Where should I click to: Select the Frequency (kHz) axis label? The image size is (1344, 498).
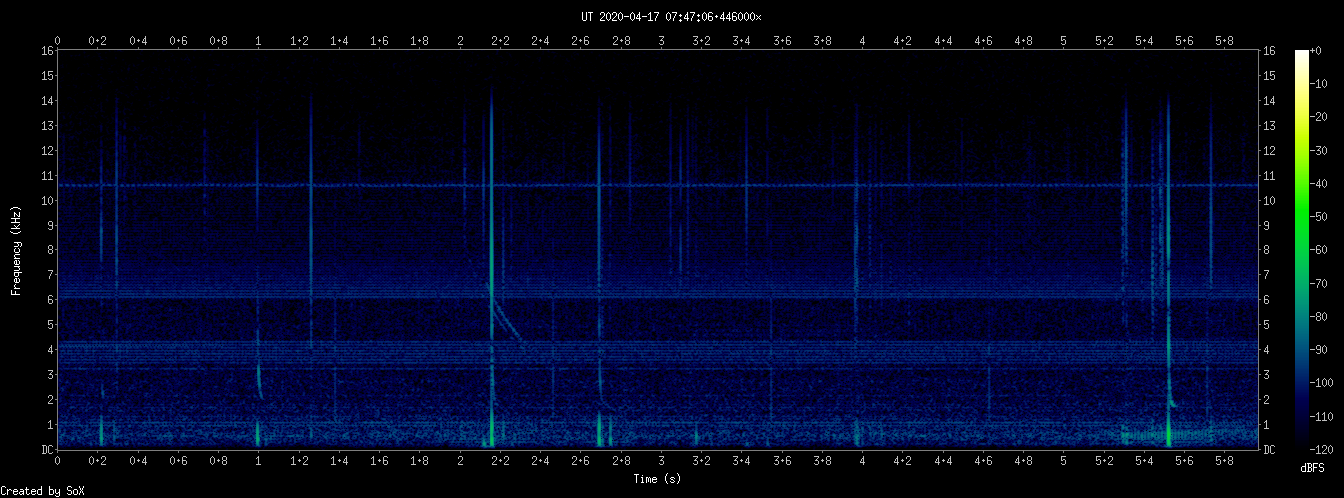coord(16,250)
